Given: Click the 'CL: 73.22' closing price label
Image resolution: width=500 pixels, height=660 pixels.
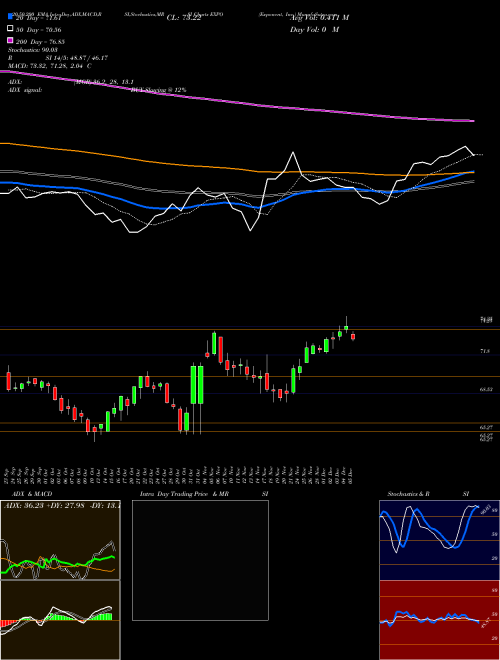Looking at the screenshot, I should tap(184, 18).
